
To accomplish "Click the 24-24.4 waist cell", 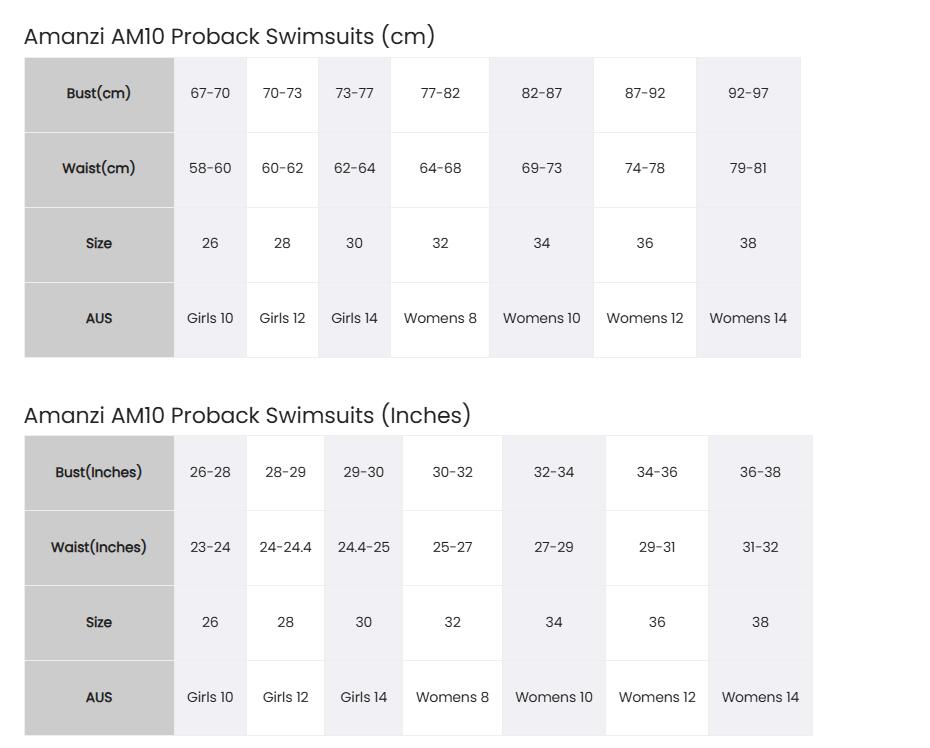I will [285, 548].
